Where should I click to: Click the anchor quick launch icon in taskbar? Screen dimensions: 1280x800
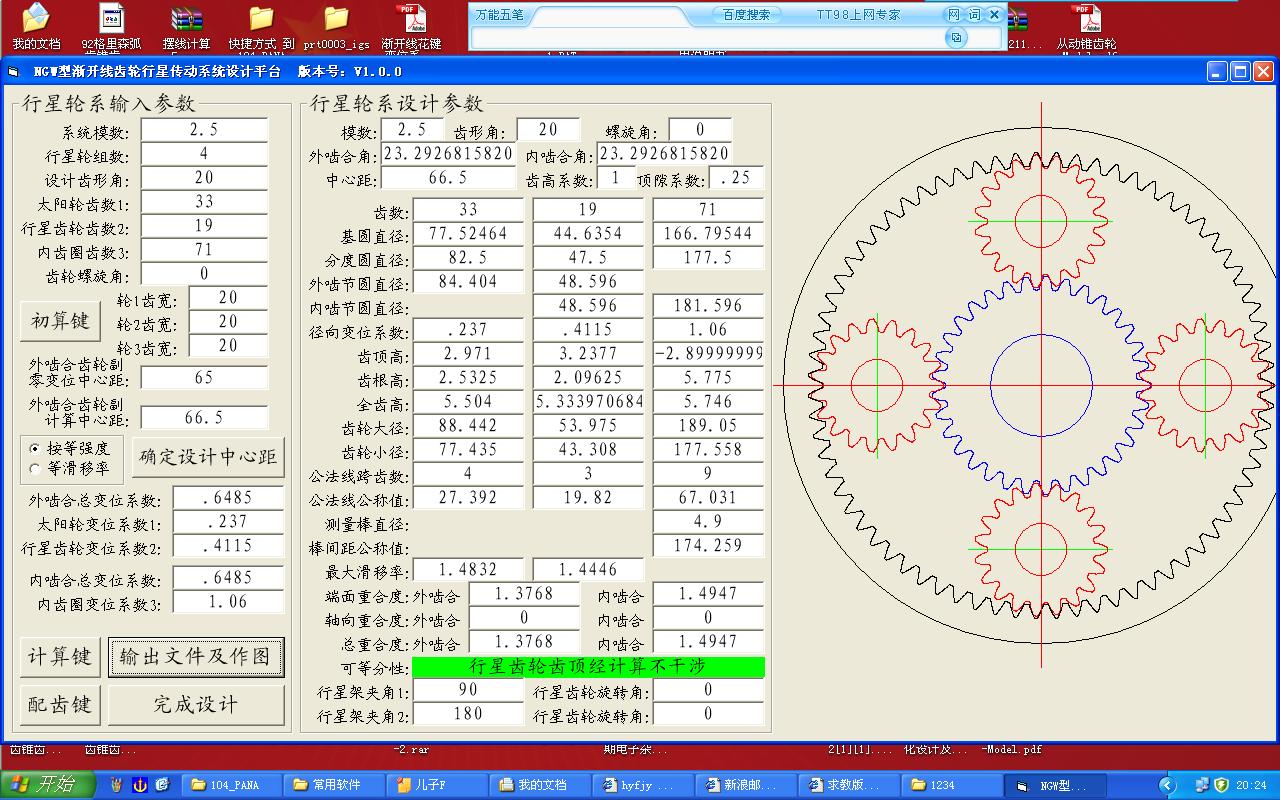(x=140, y=785)
